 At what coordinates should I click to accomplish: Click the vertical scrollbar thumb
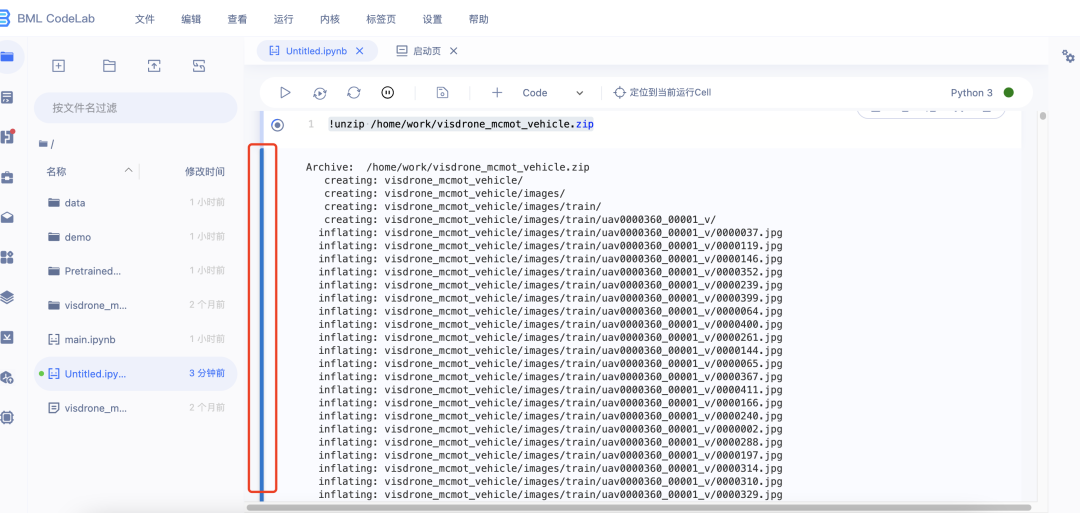tap(1043, 116)
